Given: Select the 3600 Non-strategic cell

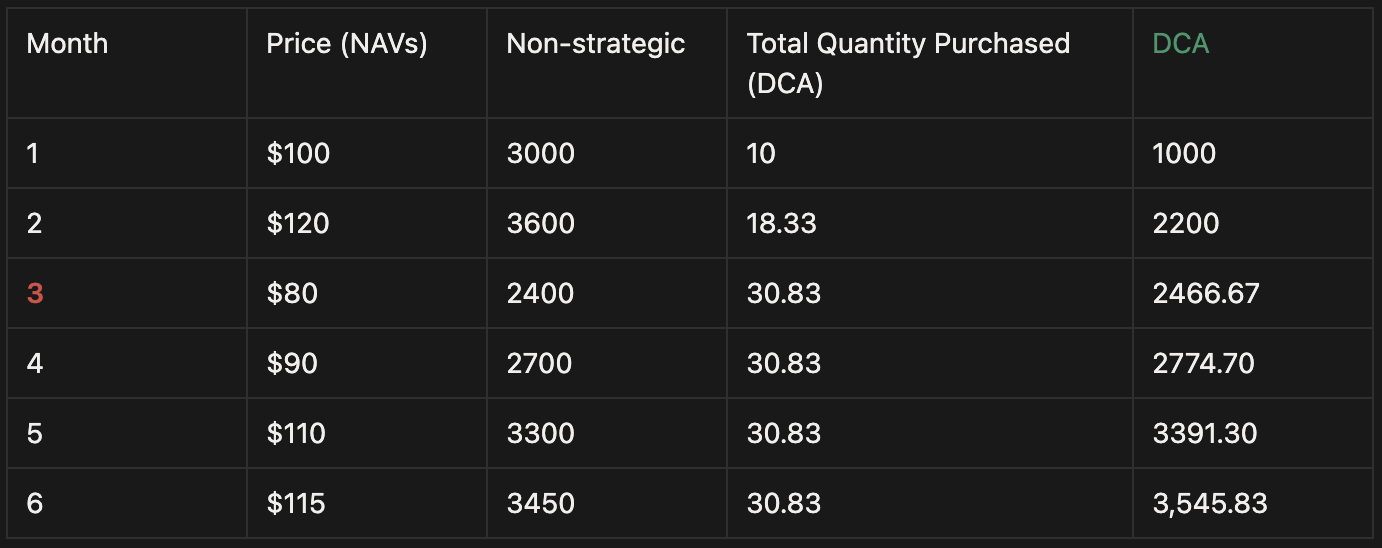Looking at the screenshot, I should (x=540, y=223).
